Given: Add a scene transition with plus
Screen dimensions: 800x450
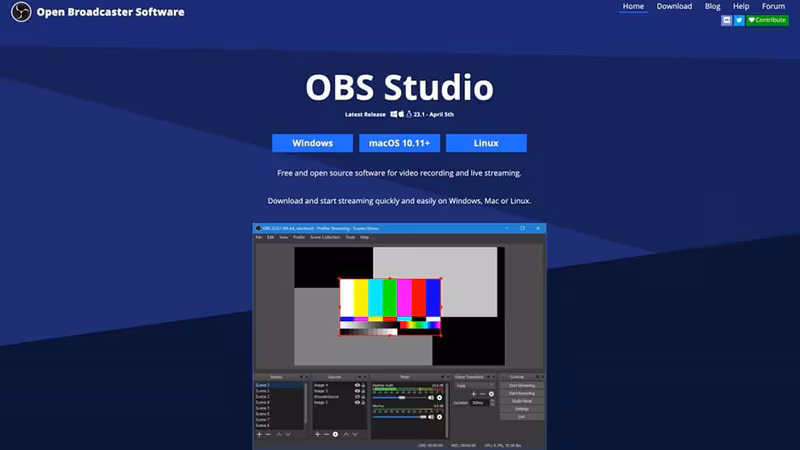Looking at the screenshot, I should point(473,394).
